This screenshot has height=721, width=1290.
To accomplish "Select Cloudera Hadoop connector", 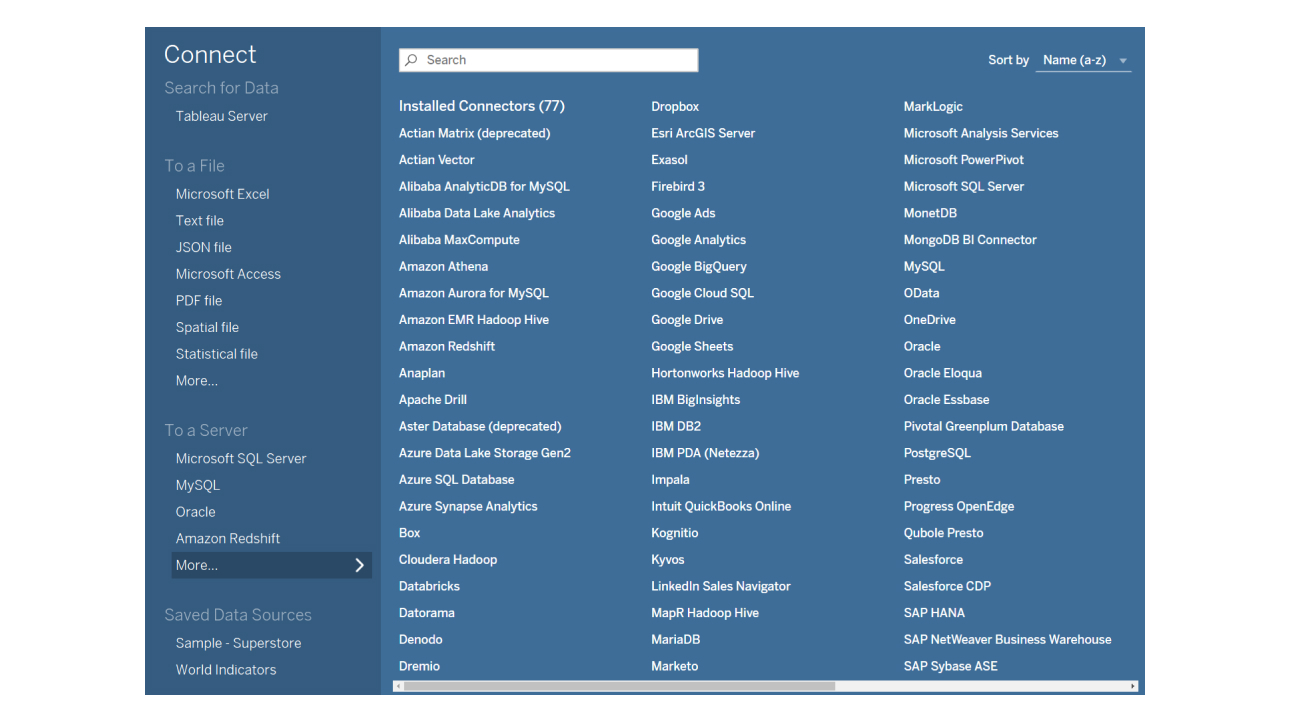I will pos(448,560).
